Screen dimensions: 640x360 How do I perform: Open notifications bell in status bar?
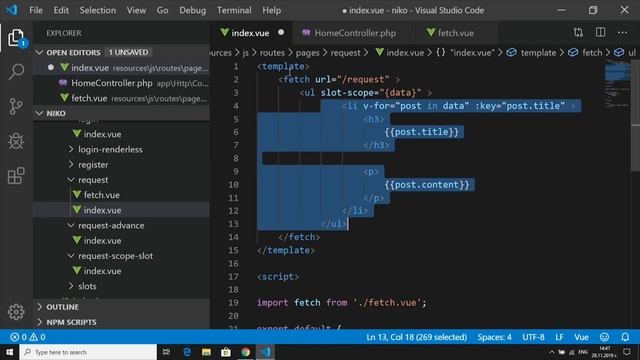coord(625,337)
